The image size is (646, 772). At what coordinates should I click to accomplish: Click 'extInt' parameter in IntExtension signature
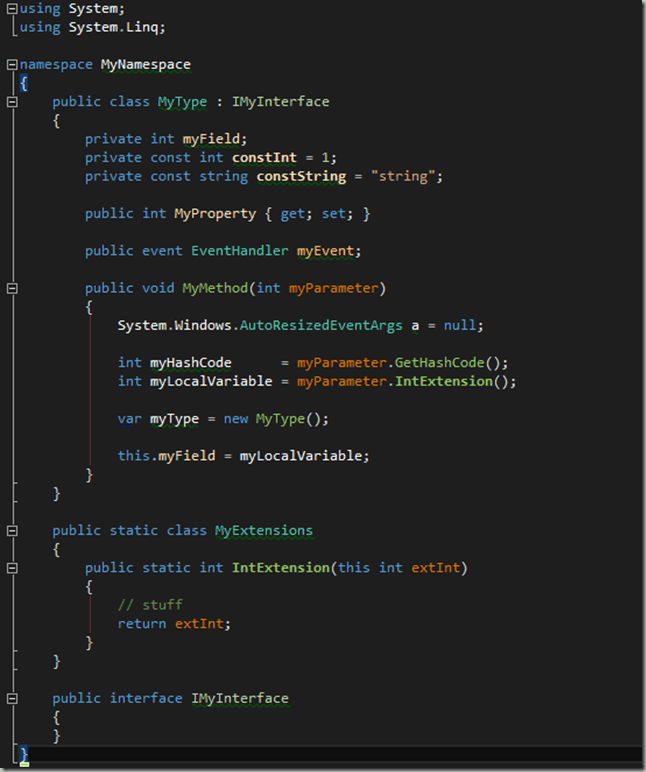pyautogui.click(x=436, y=568)
